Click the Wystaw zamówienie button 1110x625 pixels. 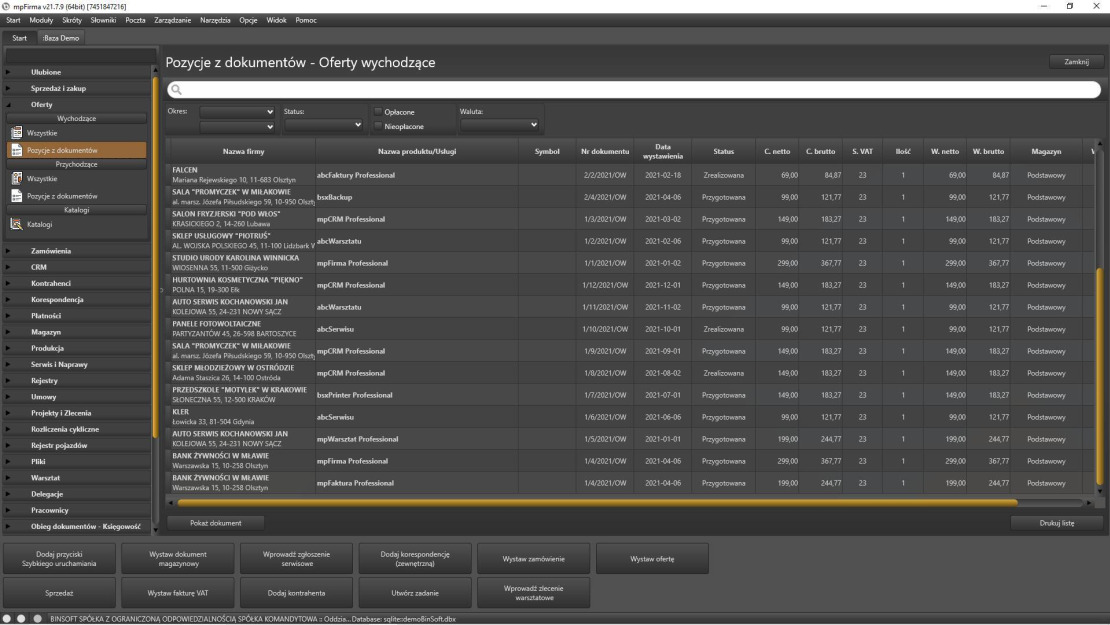(534, 559)
